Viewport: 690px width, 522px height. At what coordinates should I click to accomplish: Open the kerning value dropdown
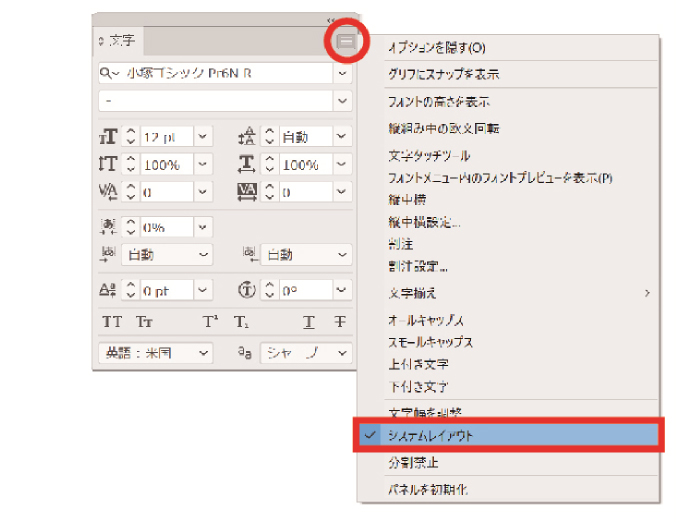pyautogui.click(x=202, y=191)
